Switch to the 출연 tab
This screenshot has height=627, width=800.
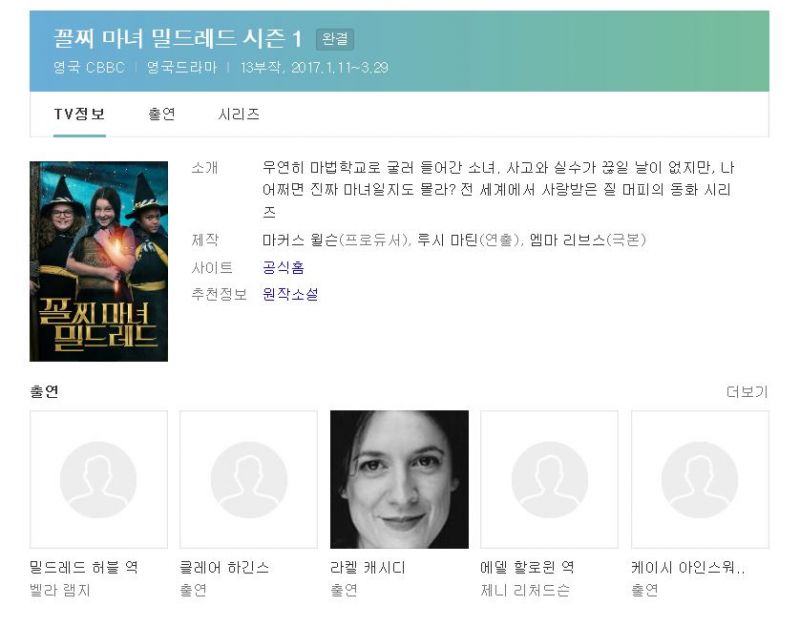161,114
